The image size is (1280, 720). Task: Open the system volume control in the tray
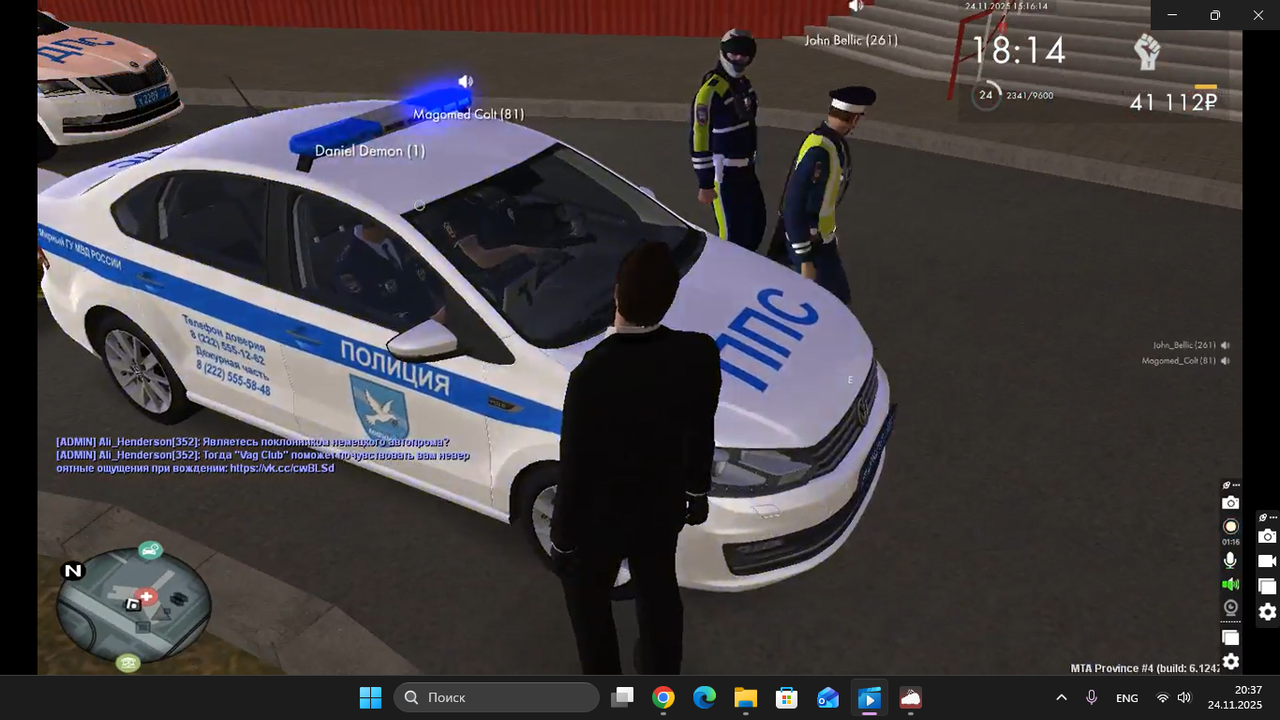point(1184,697)
